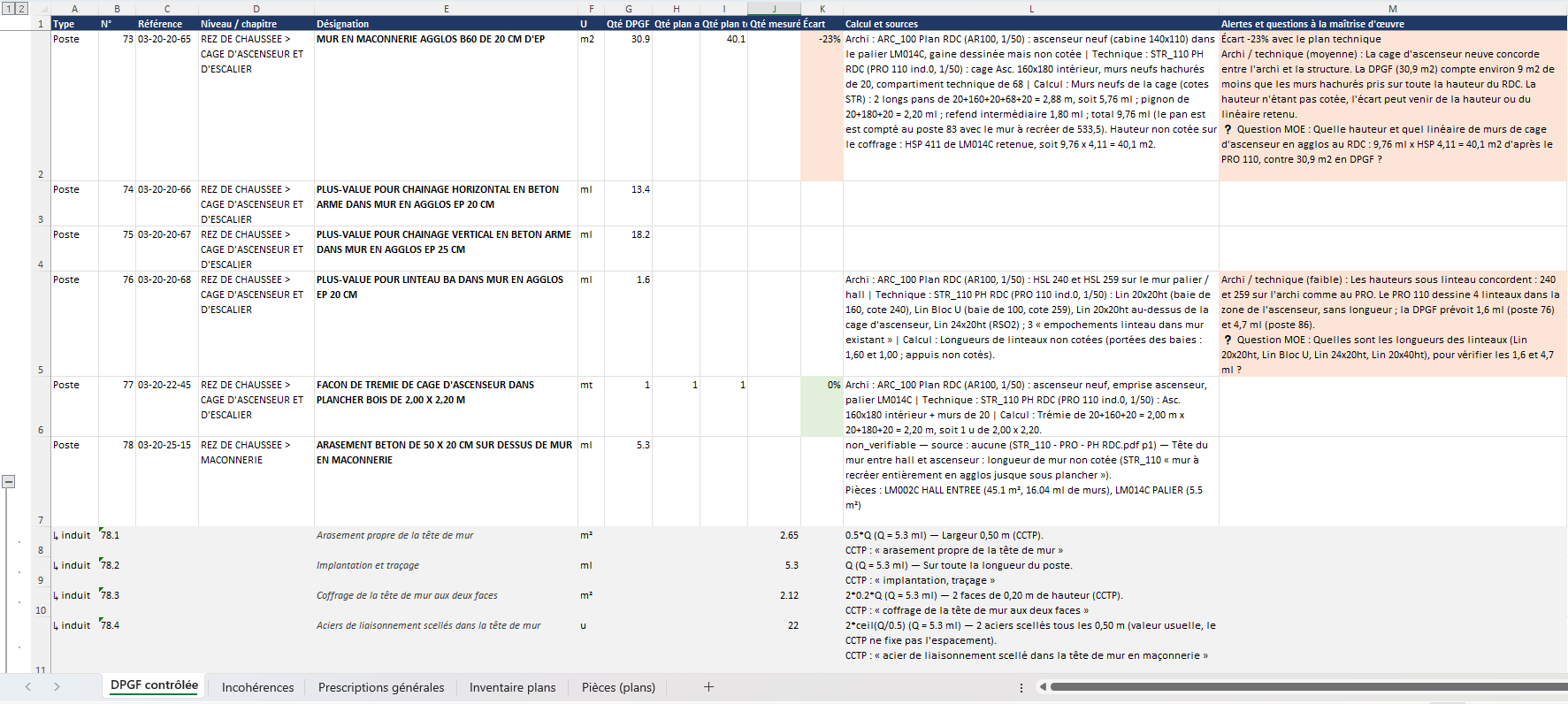Open the DPGF contrôlée sheet tab

coord(154,685)
